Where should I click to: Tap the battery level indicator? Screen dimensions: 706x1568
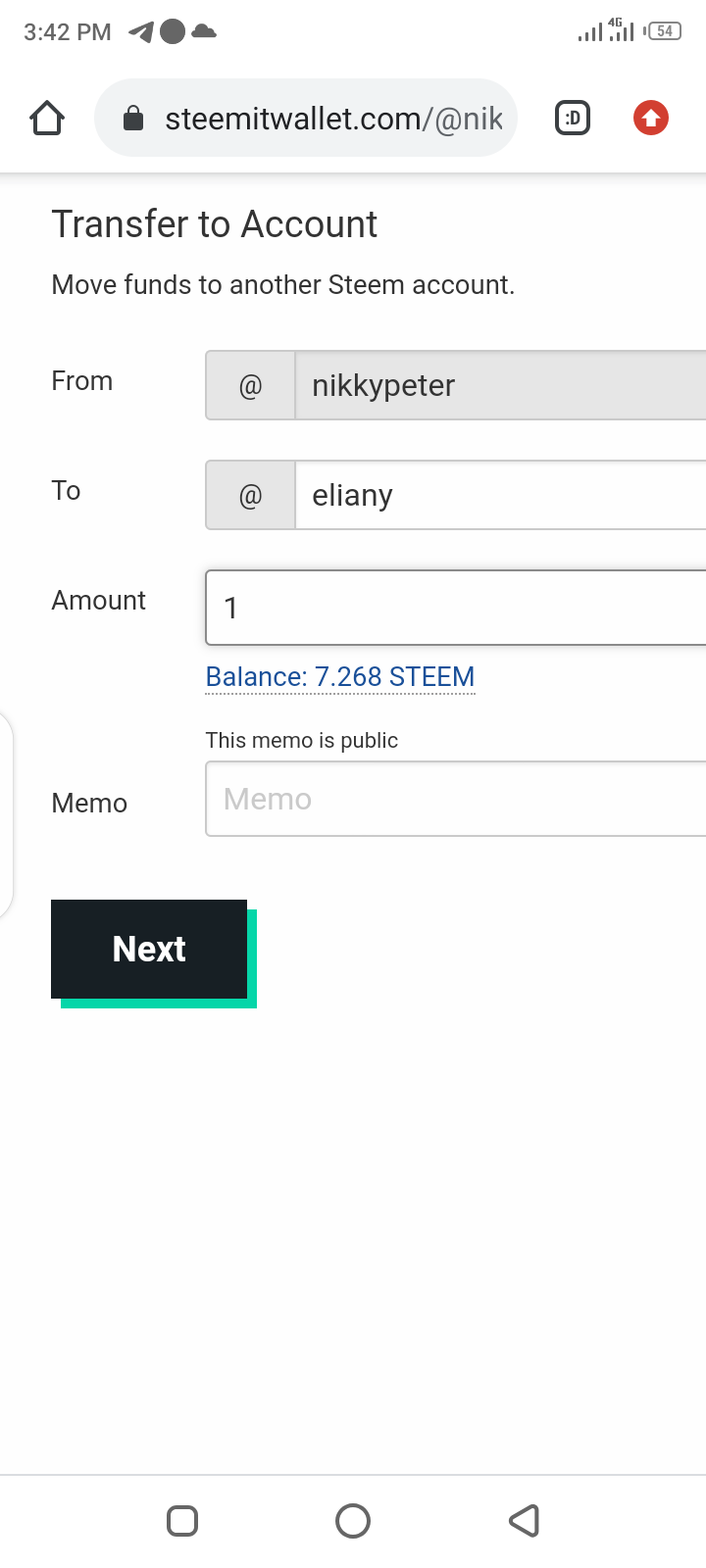(x=664, y=31)
